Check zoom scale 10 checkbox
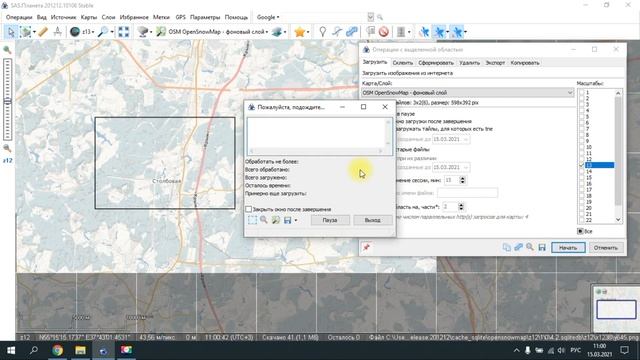640x360 pixels. pyautogui.click(x=582, y=147)
